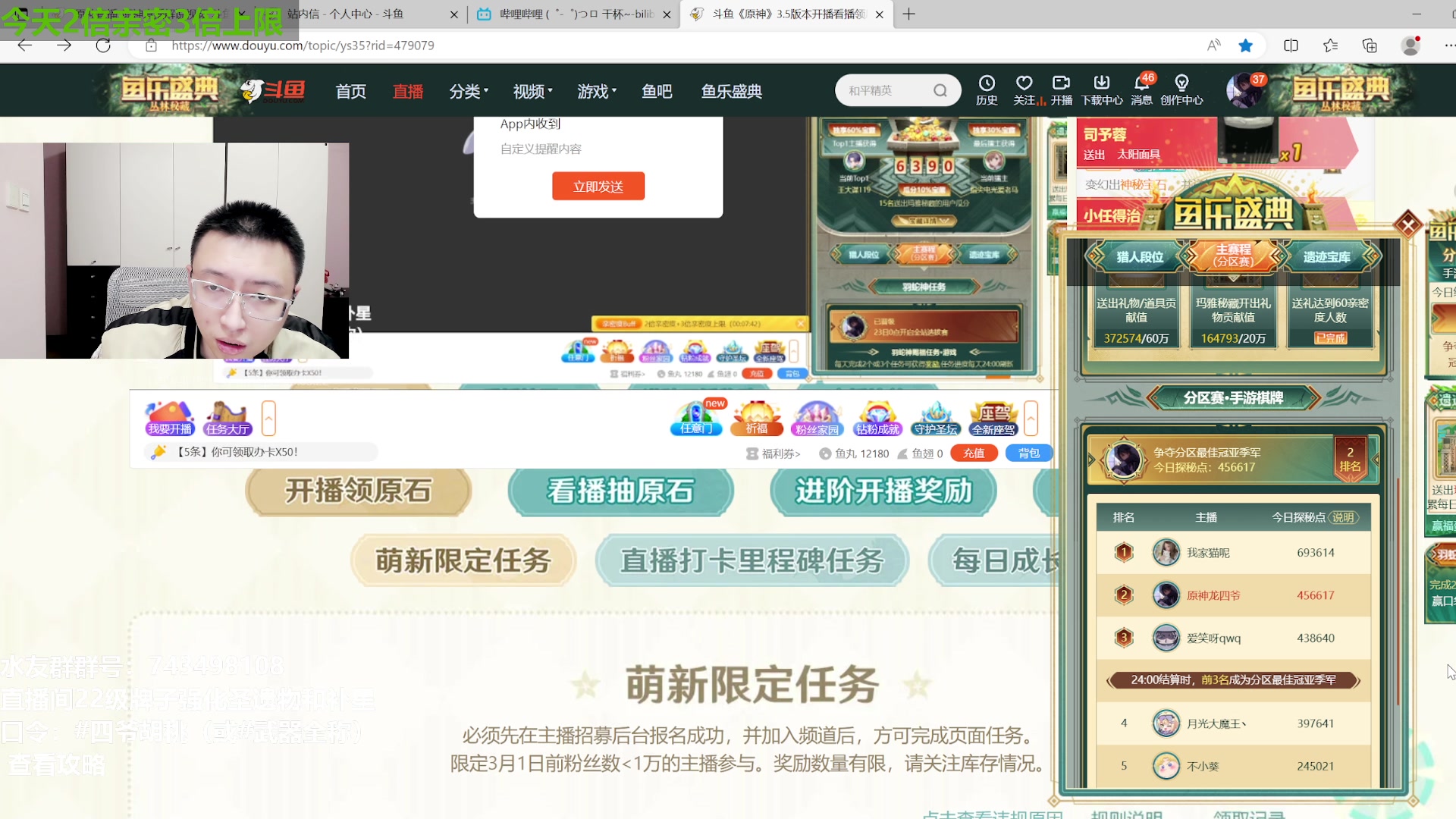Click the 立即发送 button
Screen dimensions: 1456x819
point(598,187)
